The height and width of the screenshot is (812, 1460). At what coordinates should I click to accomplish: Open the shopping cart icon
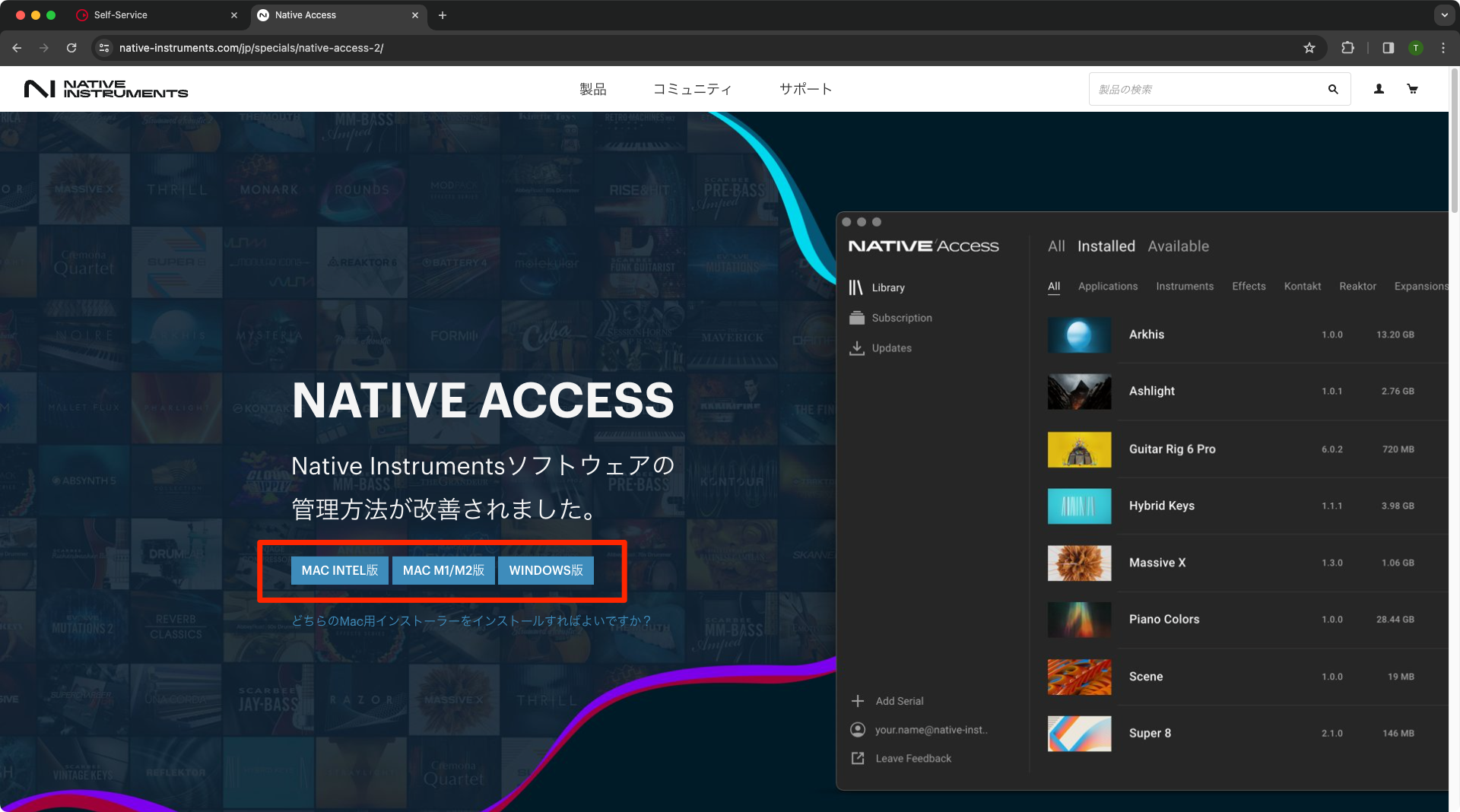tap(1412, 89)
